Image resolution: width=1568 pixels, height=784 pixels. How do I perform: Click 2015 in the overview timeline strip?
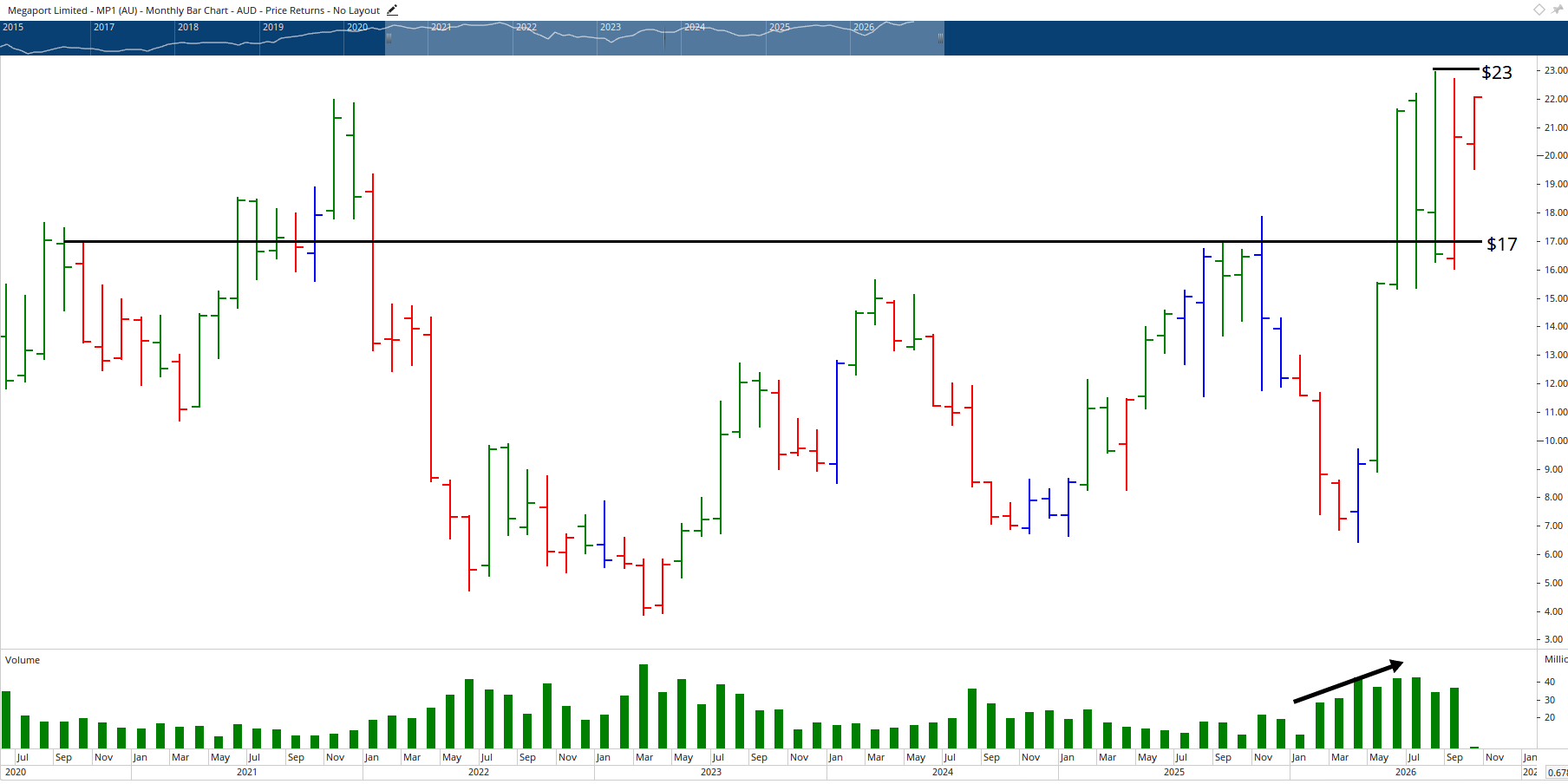[x=13, y=27]
